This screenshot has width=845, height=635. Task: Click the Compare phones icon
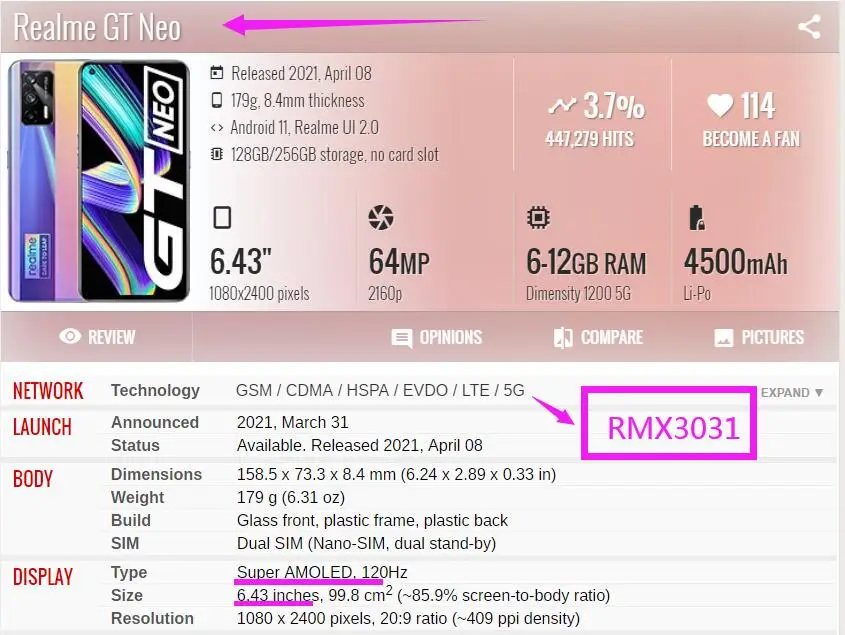click(x=563, y=337)
